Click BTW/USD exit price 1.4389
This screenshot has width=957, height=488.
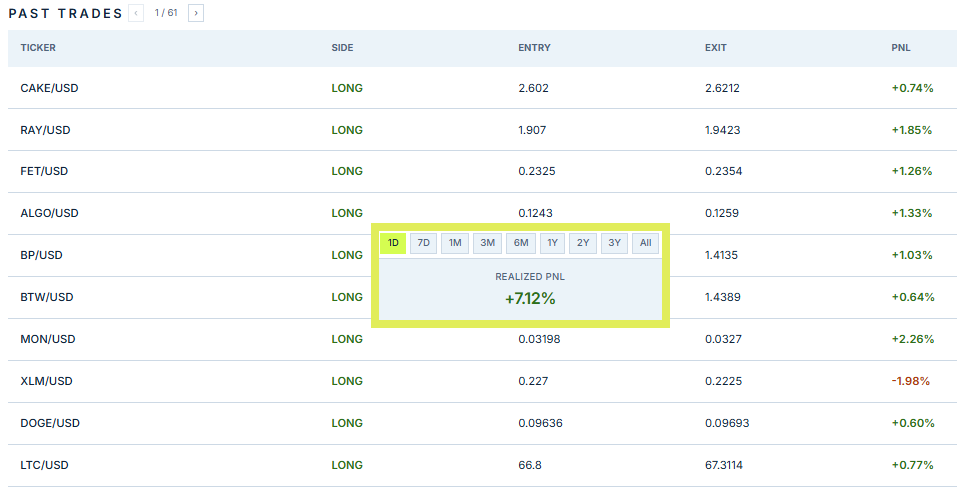[x=723, y=297]
